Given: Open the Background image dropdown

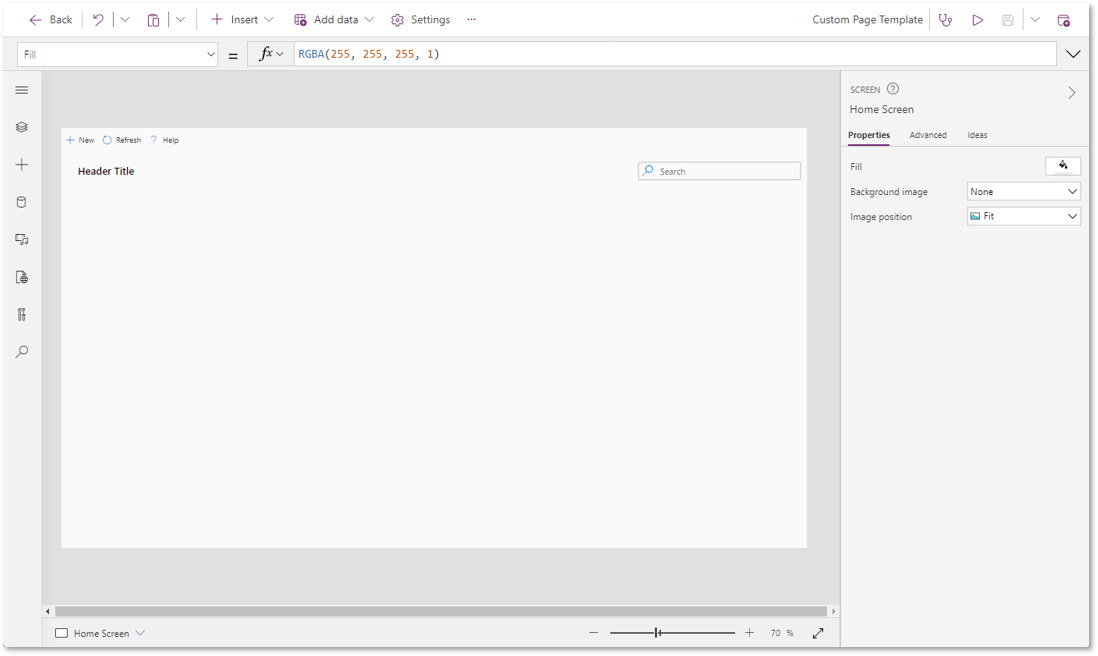Looking at the screenshot, I should point(1023,191).
